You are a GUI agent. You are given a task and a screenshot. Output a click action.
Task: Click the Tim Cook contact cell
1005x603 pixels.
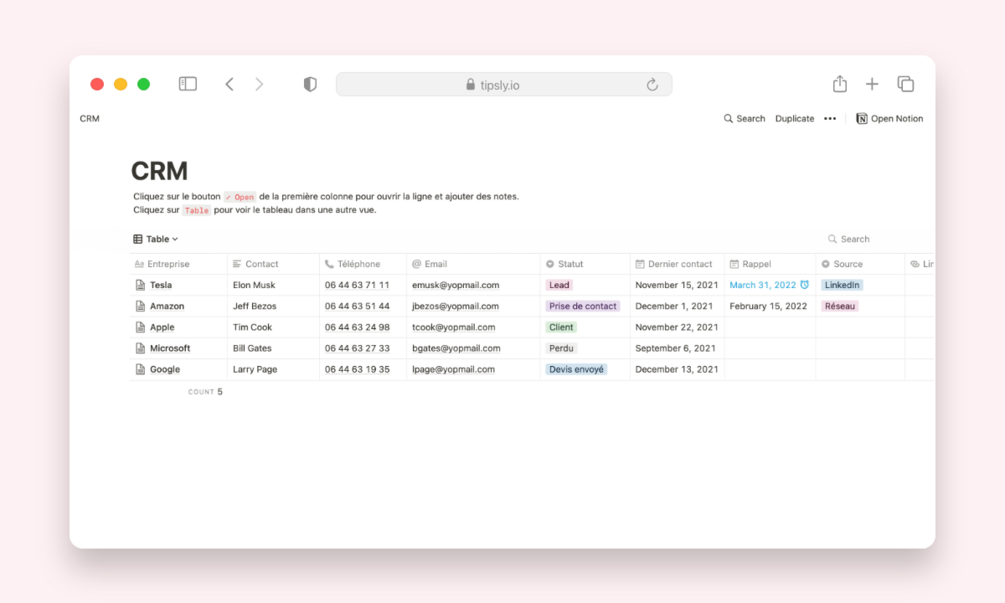pos(273,327)
